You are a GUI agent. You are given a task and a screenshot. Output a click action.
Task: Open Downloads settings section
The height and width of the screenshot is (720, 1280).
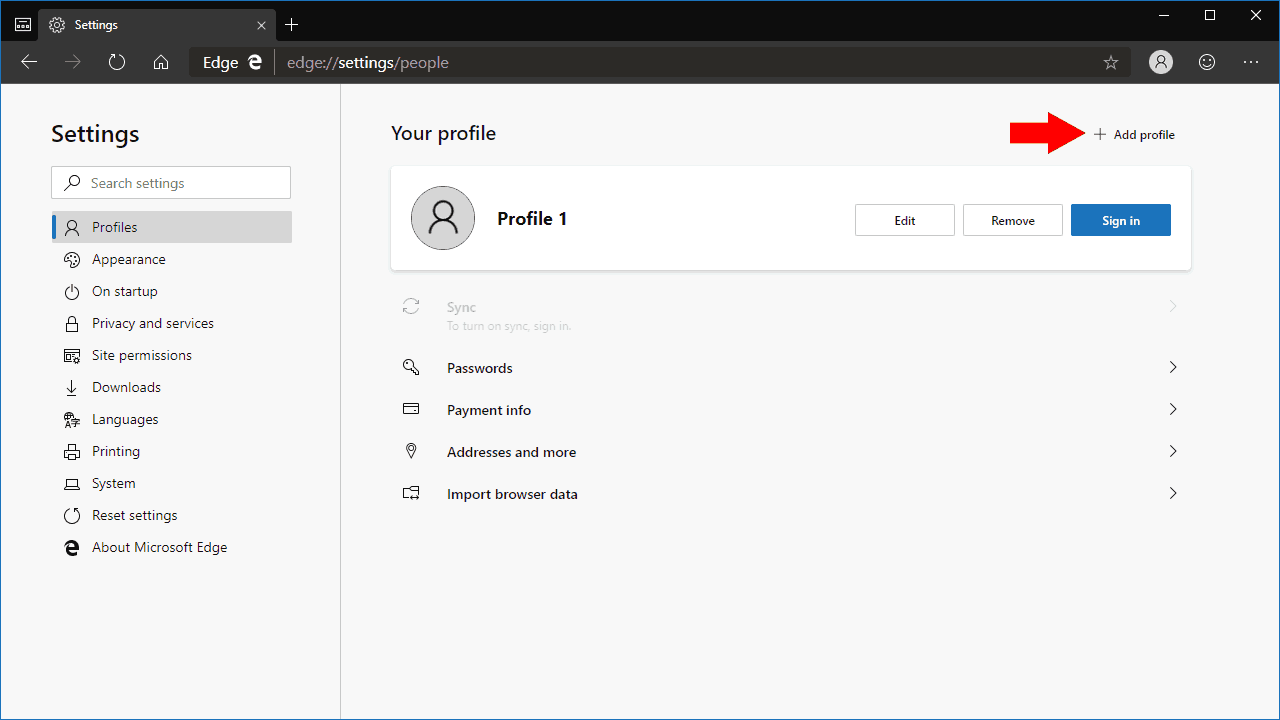172,387
